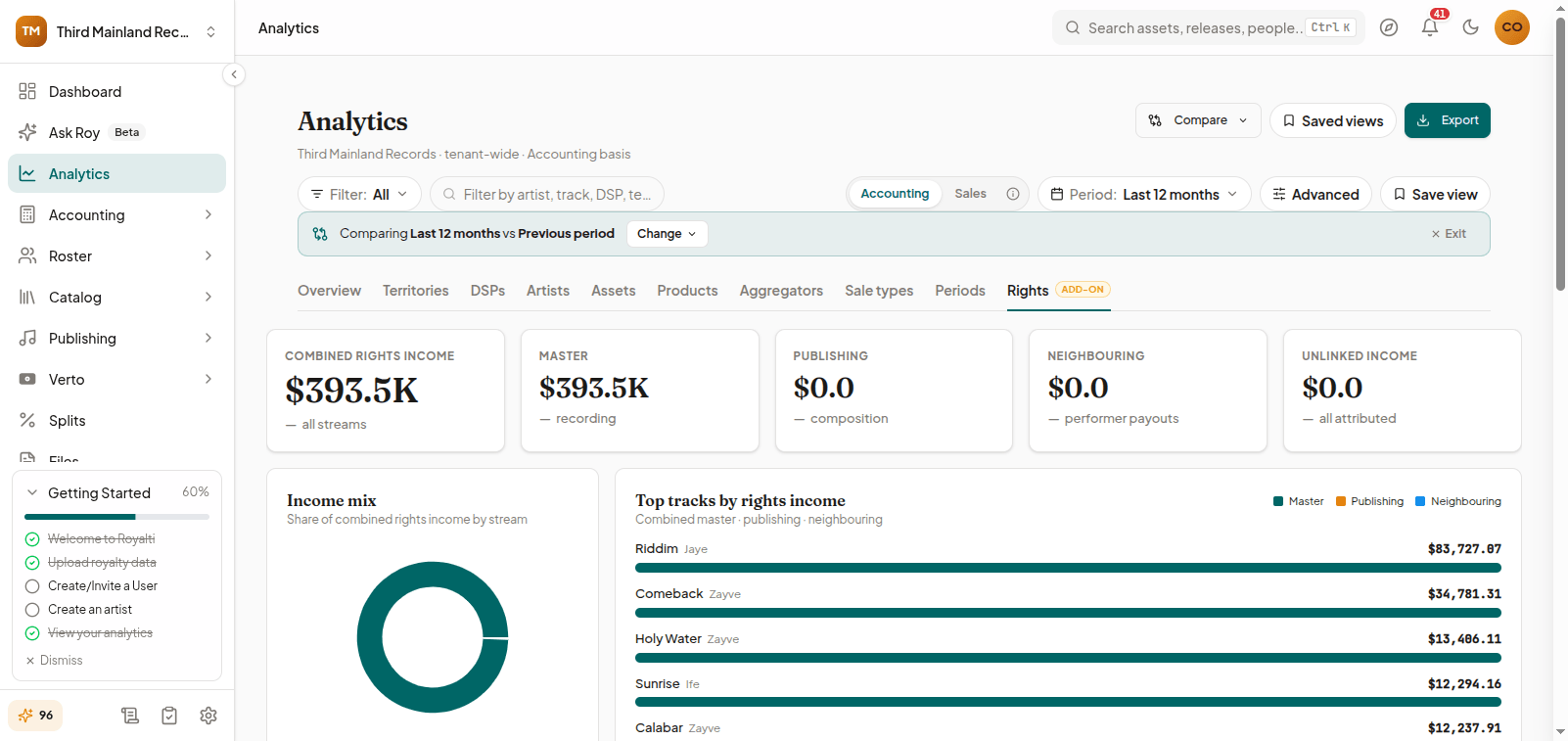Open settings gear icon in sidebar footer
This screenshot has width=1568, height=741.
coord(208,716)
